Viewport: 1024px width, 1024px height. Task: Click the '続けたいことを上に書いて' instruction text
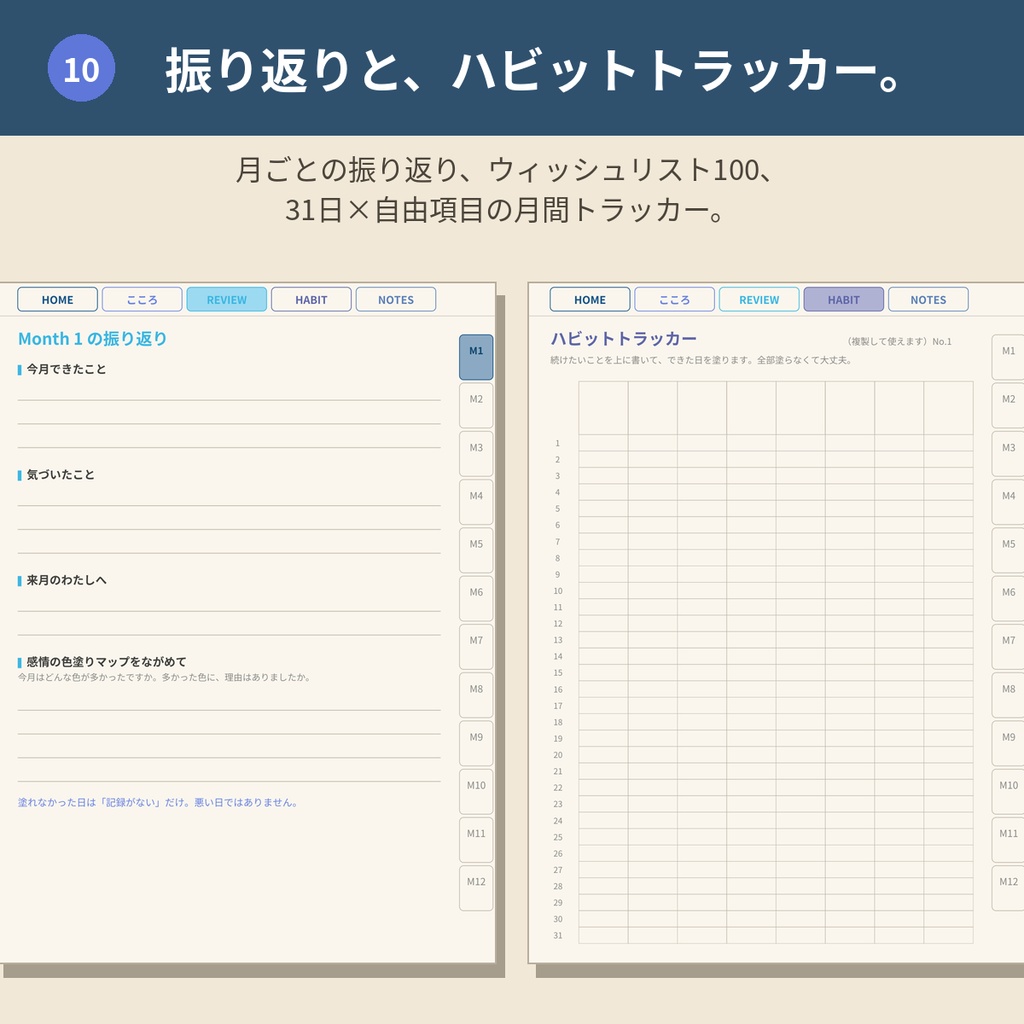[701, 360]
